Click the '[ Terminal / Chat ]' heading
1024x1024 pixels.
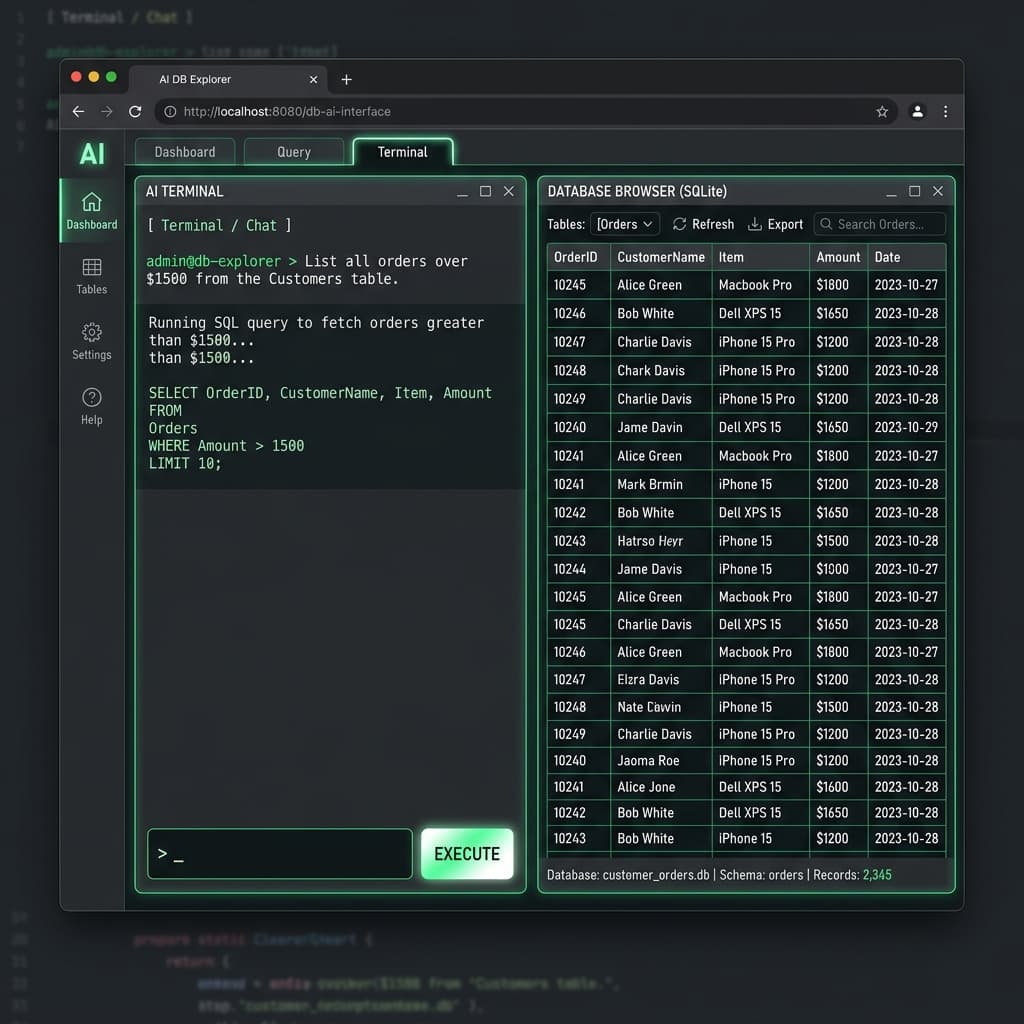point(219,225)
